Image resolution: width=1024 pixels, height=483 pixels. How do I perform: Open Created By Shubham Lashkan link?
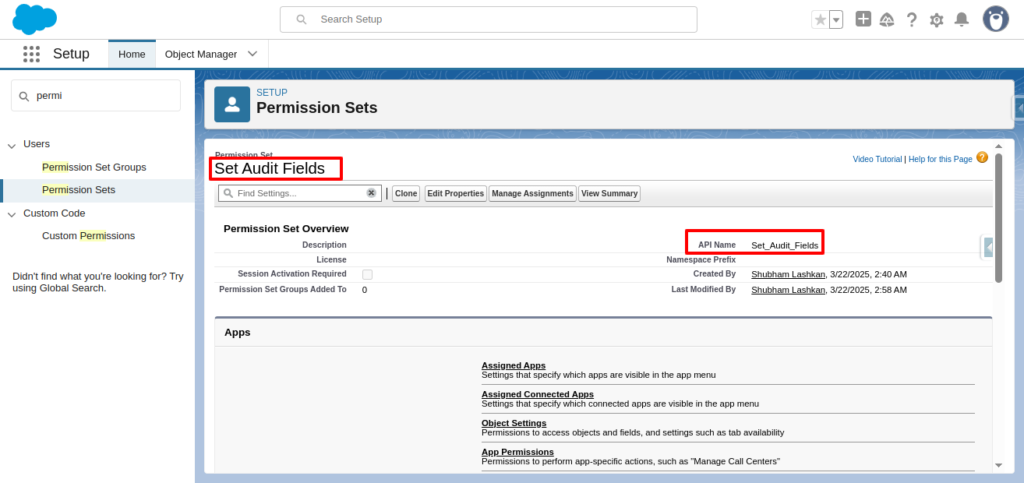coord(788,274)
